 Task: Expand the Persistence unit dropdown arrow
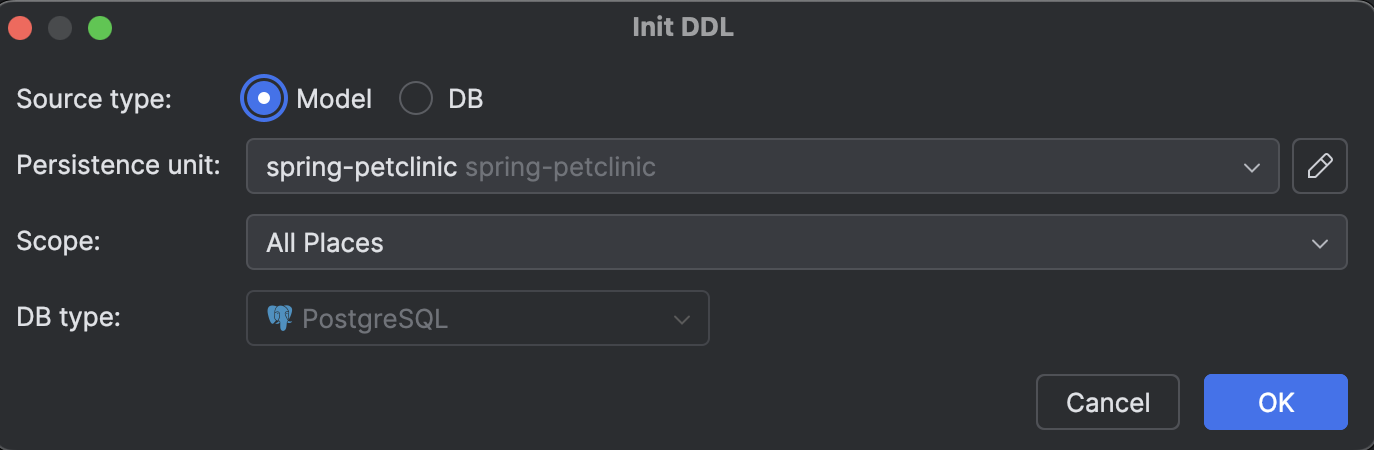[x=1251, y=167]
